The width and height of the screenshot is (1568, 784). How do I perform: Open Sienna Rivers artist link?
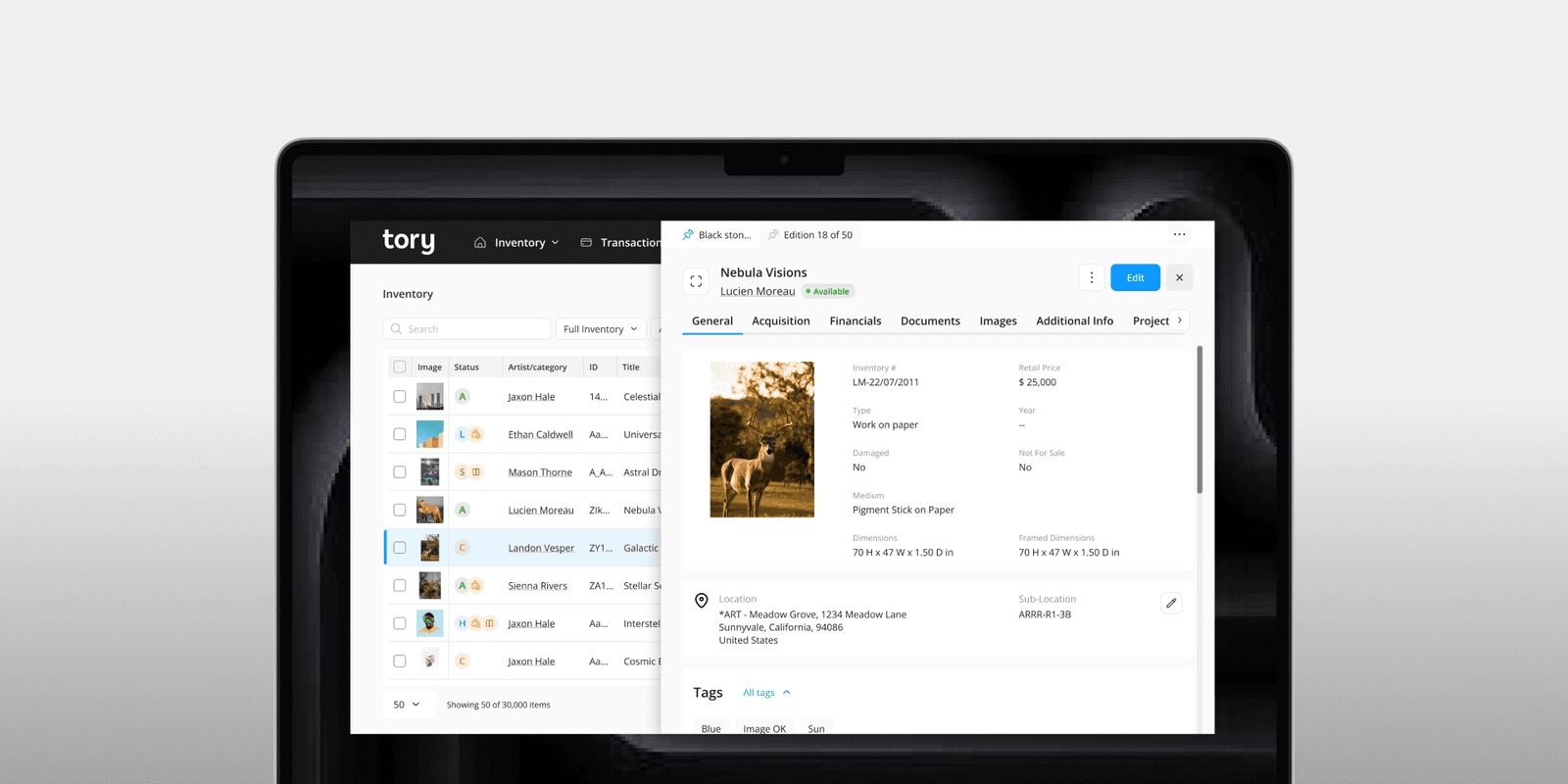pyautogui.click(x=537, y=586)
